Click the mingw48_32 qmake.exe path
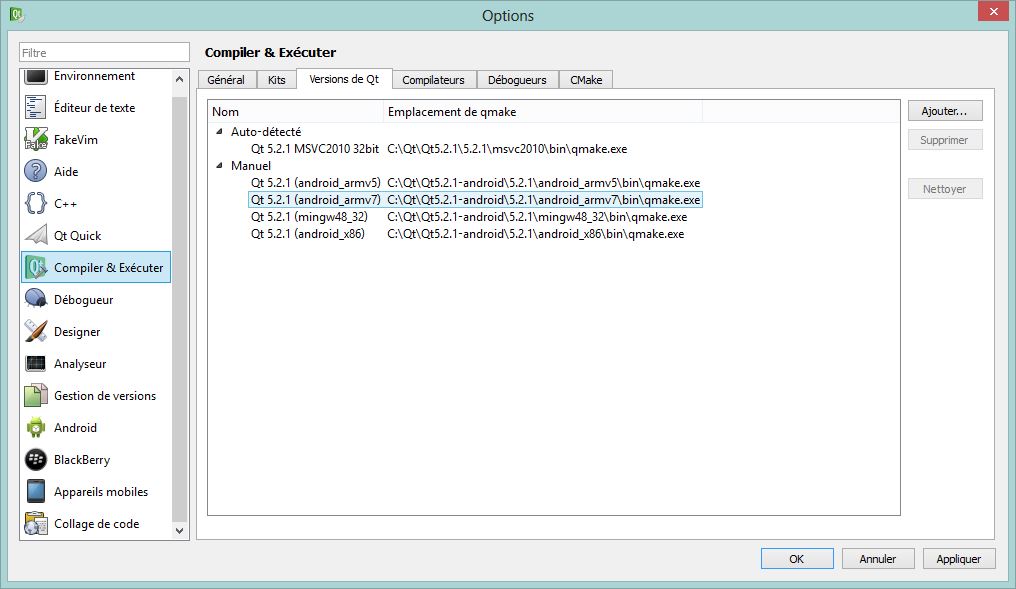The image size is (1016, 589). (x=537, y=216)
